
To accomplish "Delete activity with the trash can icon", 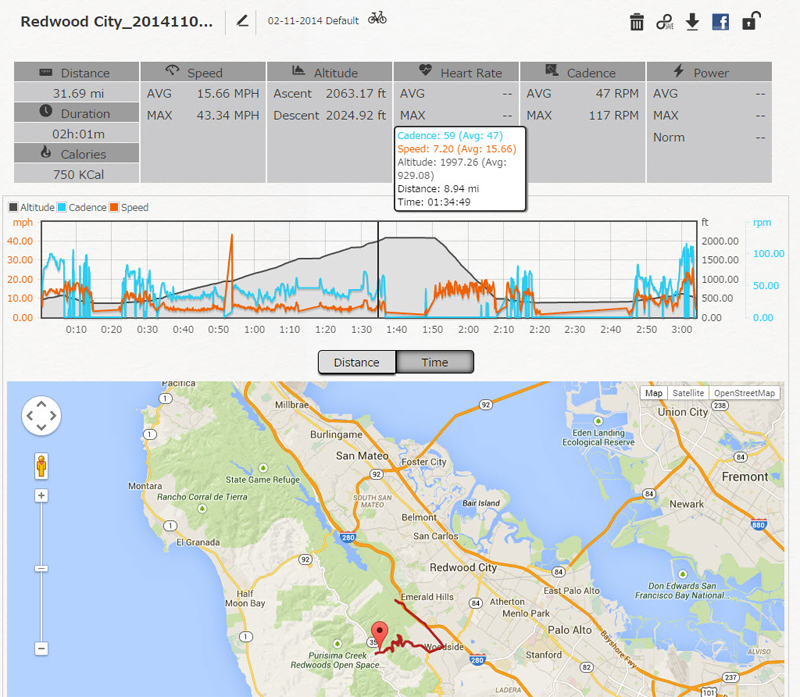I will [x=637, y=22].
